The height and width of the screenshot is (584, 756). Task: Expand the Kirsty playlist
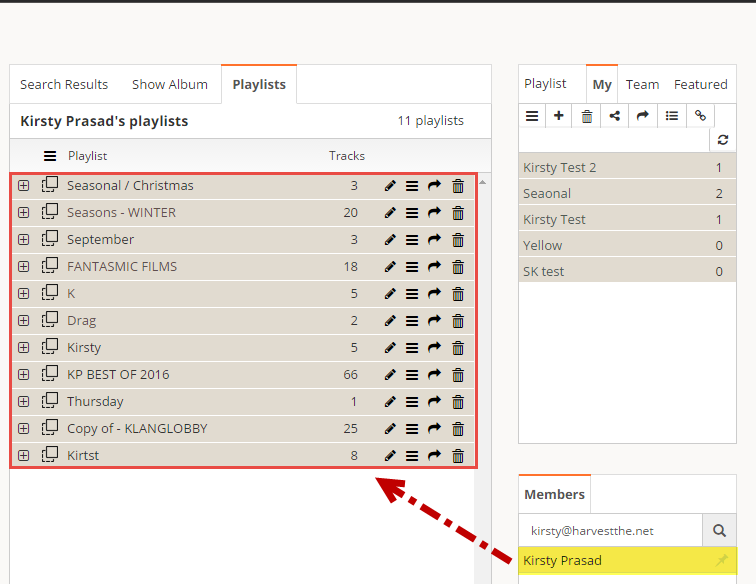point(23,348)
